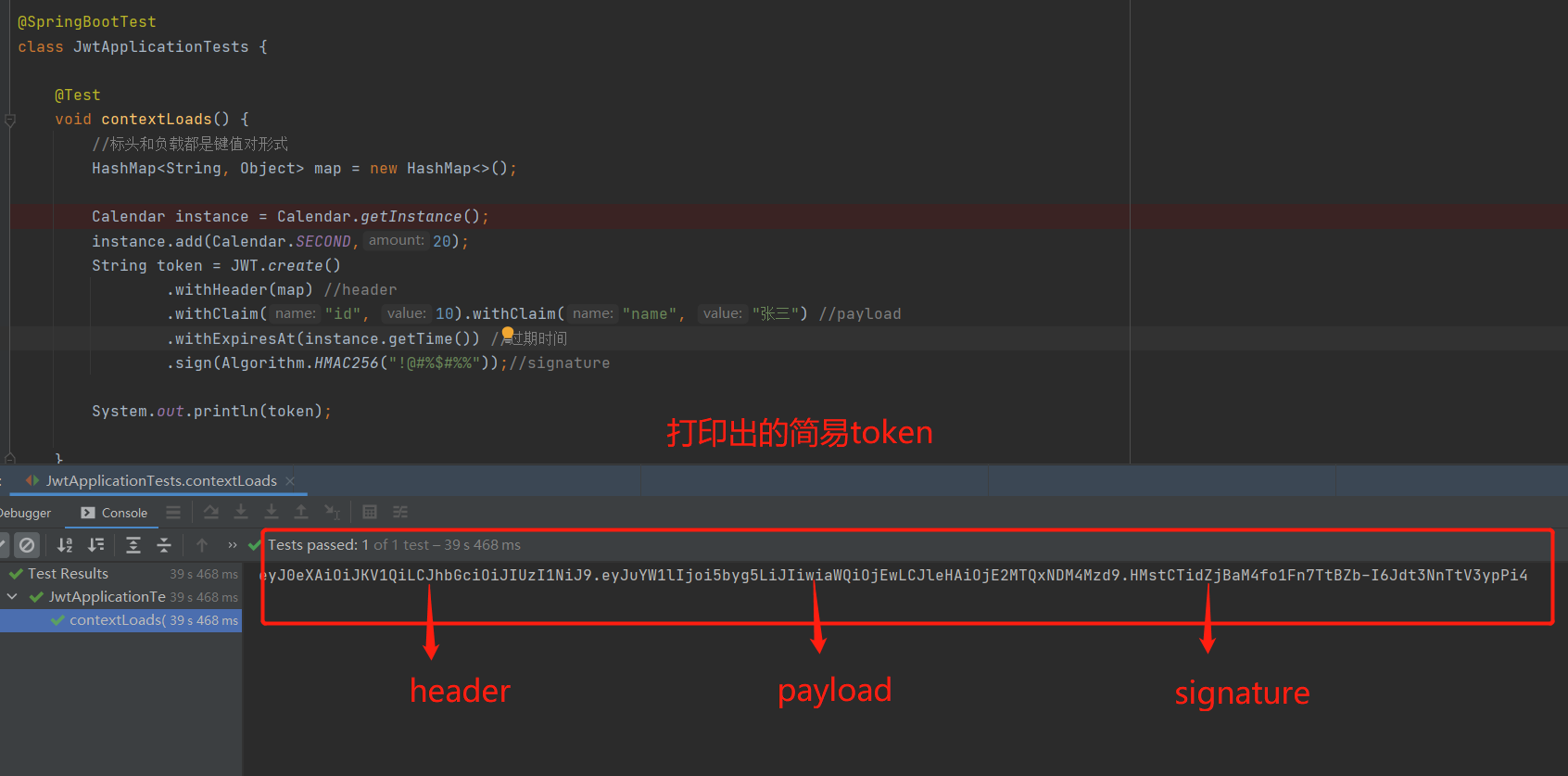
Task: Click the .withHeader(map) call
Action: 240,289
